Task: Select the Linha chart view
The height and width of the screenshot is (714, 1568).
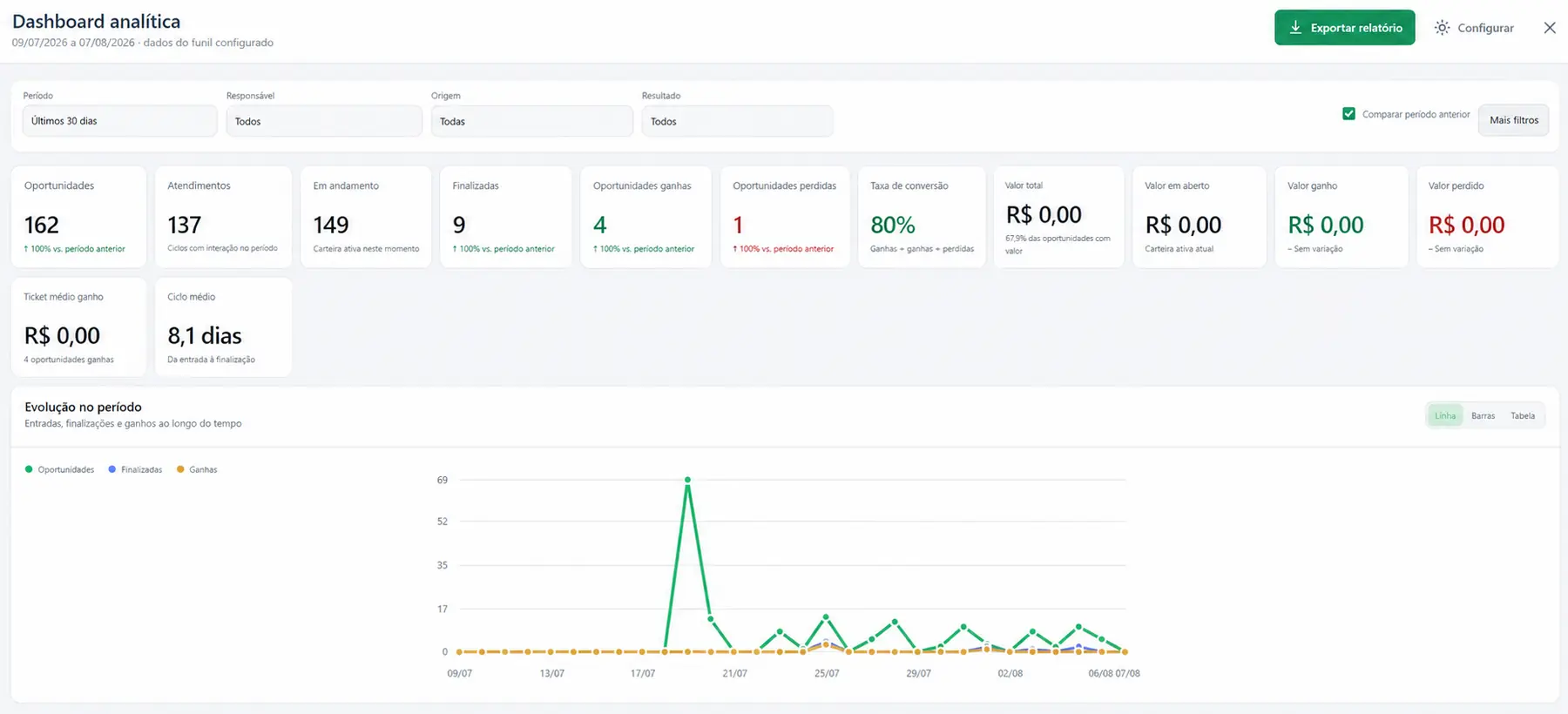Action: [x=1445, y=416]
